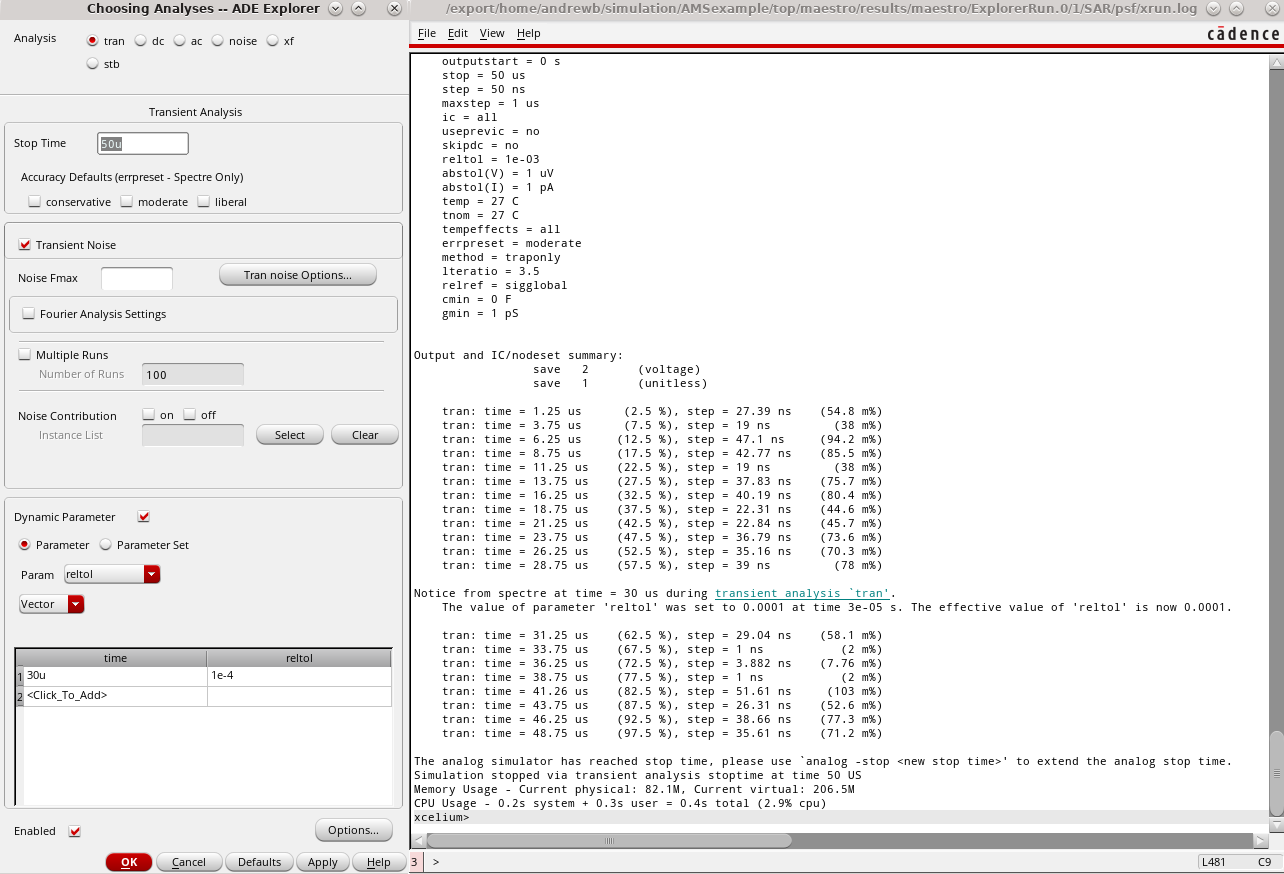This screenshot has width=1284, height=874.
Task: Click the L481 line indicator
Action: click(1214, 862)
